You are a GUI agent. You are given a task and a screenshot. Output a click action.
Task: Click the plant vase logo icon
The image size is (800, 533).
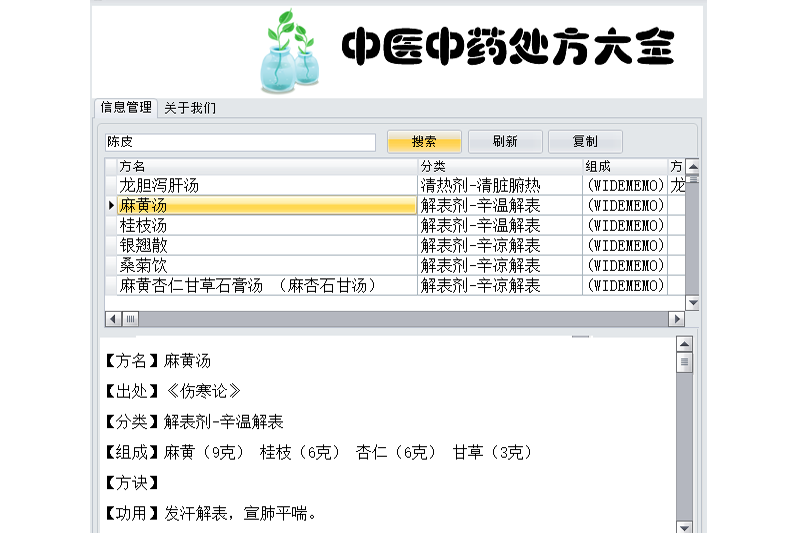click(290, 52)
